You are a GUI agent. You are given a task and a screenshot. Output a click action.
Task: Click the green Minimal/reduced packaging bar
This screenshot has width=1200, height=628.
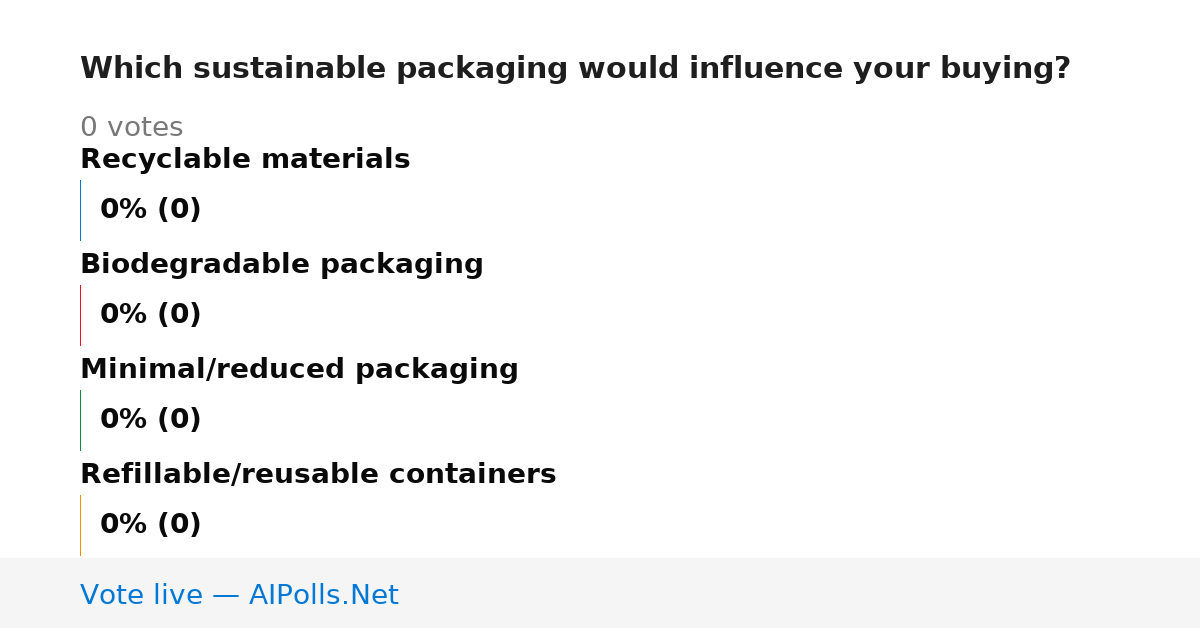click(x=80, y=420)
